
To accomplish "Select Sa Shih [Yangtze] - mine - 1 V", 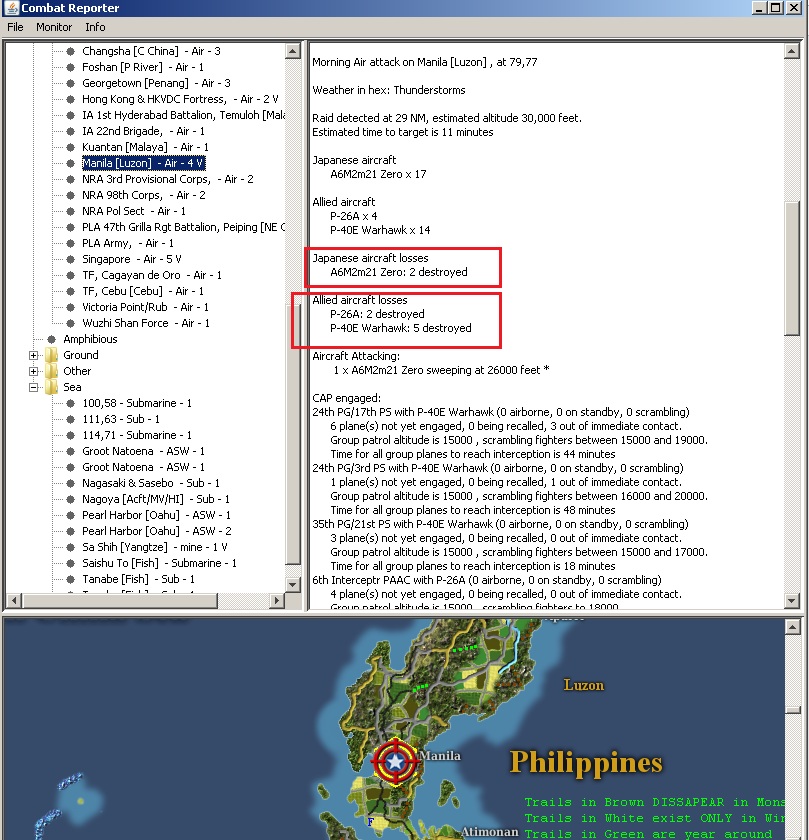I will (154, 548).
